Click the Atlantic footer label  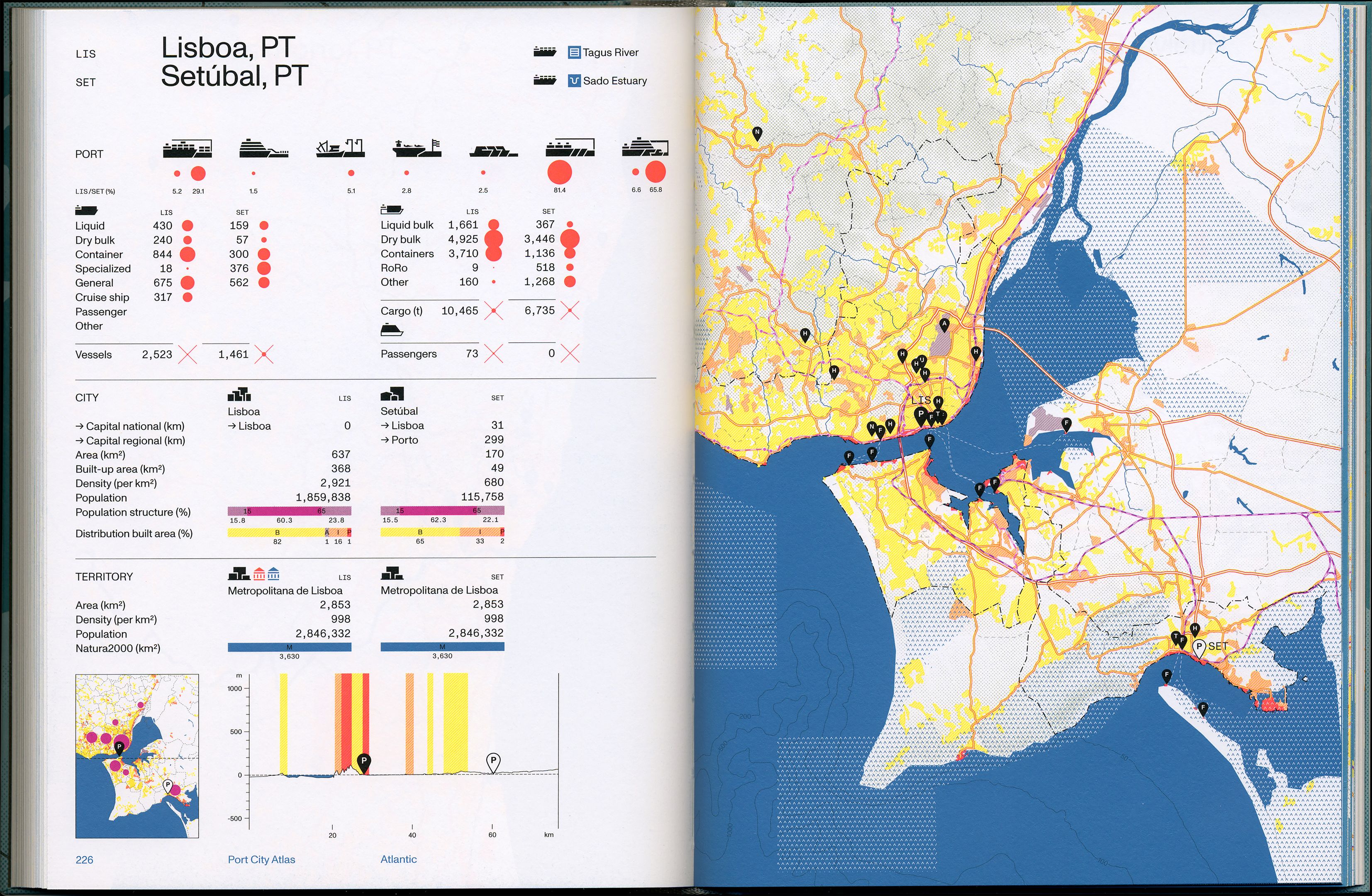(x=398, y=859)
